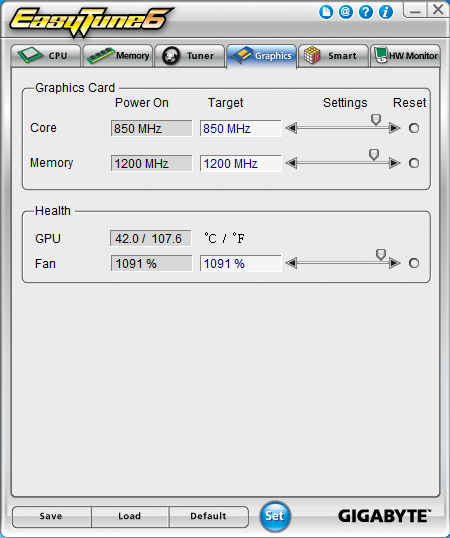450x538 pixels.
Task: Select the Memory reset radio button
Action: pos(414,163)
